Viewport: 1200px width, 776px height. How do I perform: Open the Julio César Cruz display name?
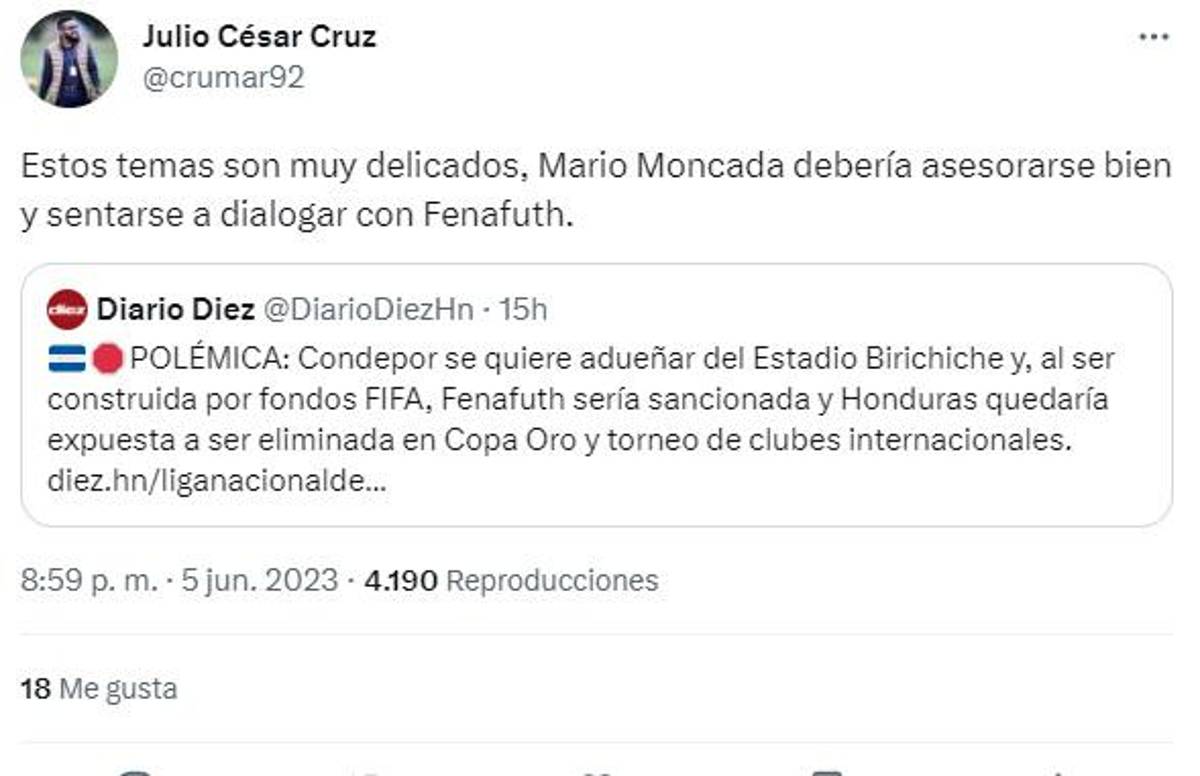[x=259, y=38]
